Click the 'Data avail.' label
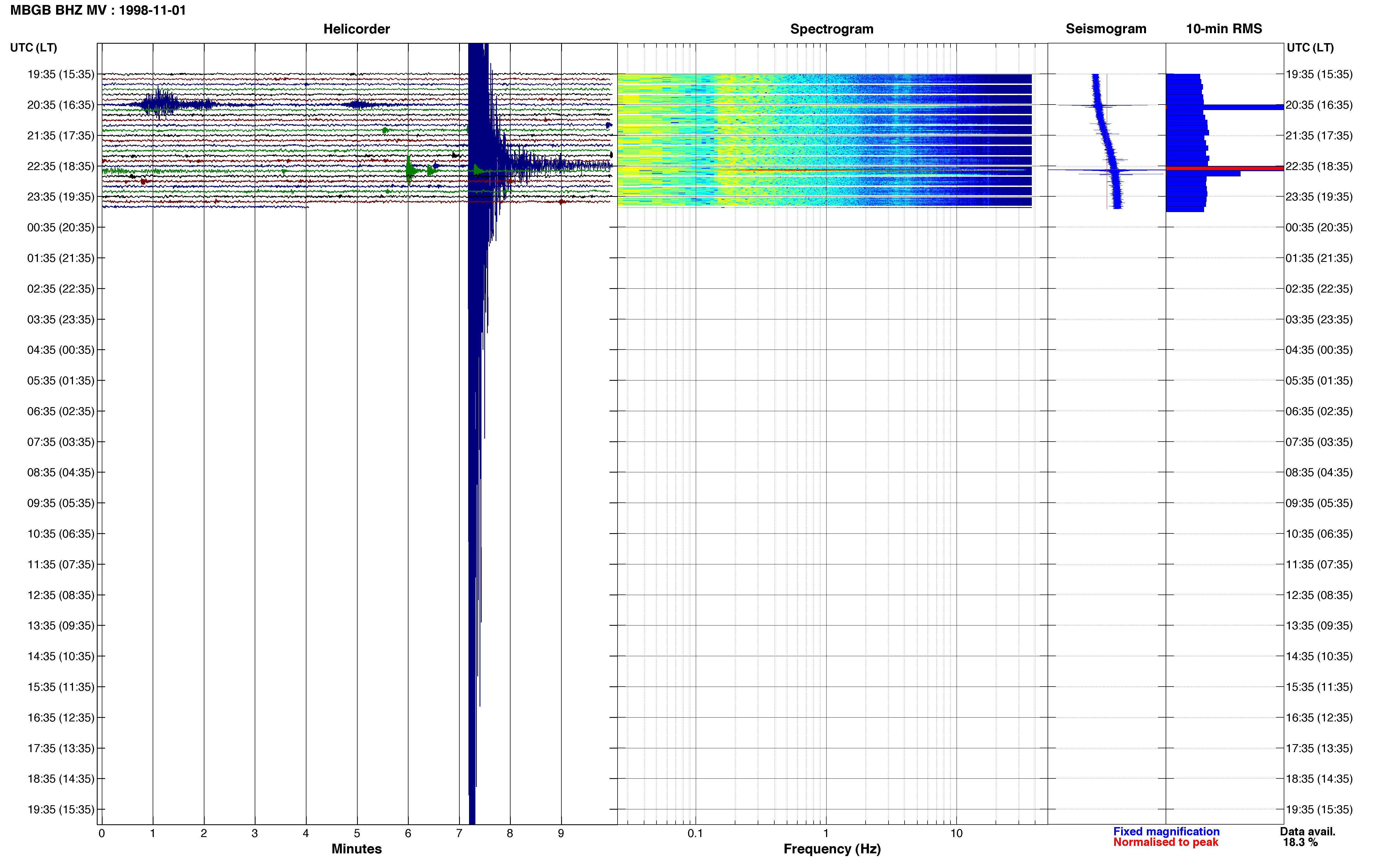 (1308, 831)
